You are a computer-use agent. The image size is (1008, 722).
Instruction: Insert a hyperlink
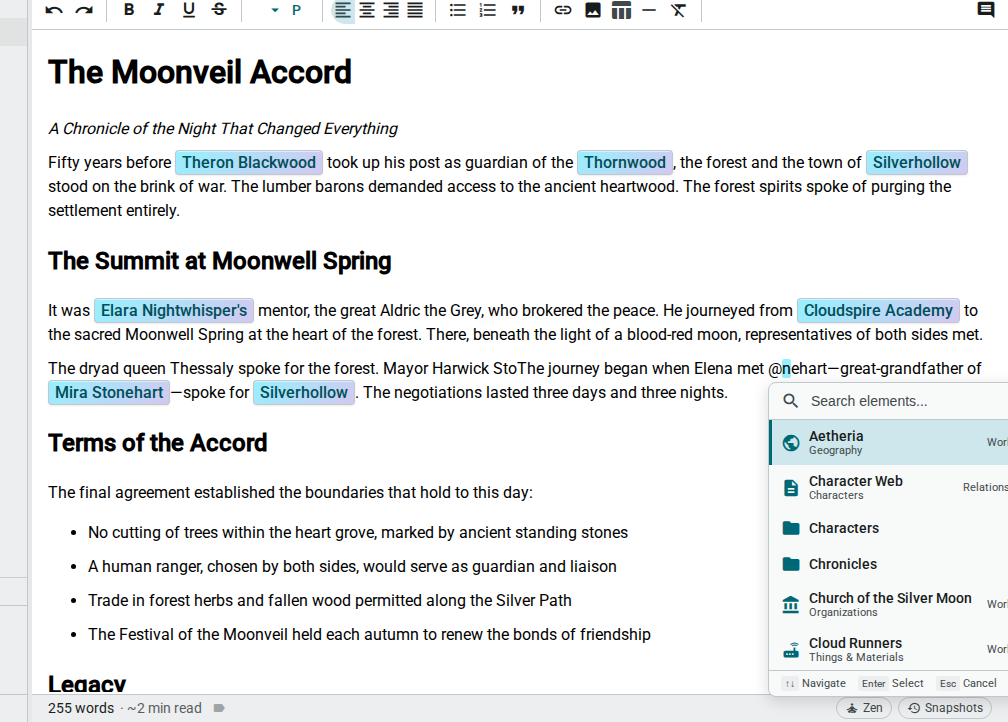tap(562, 10)
